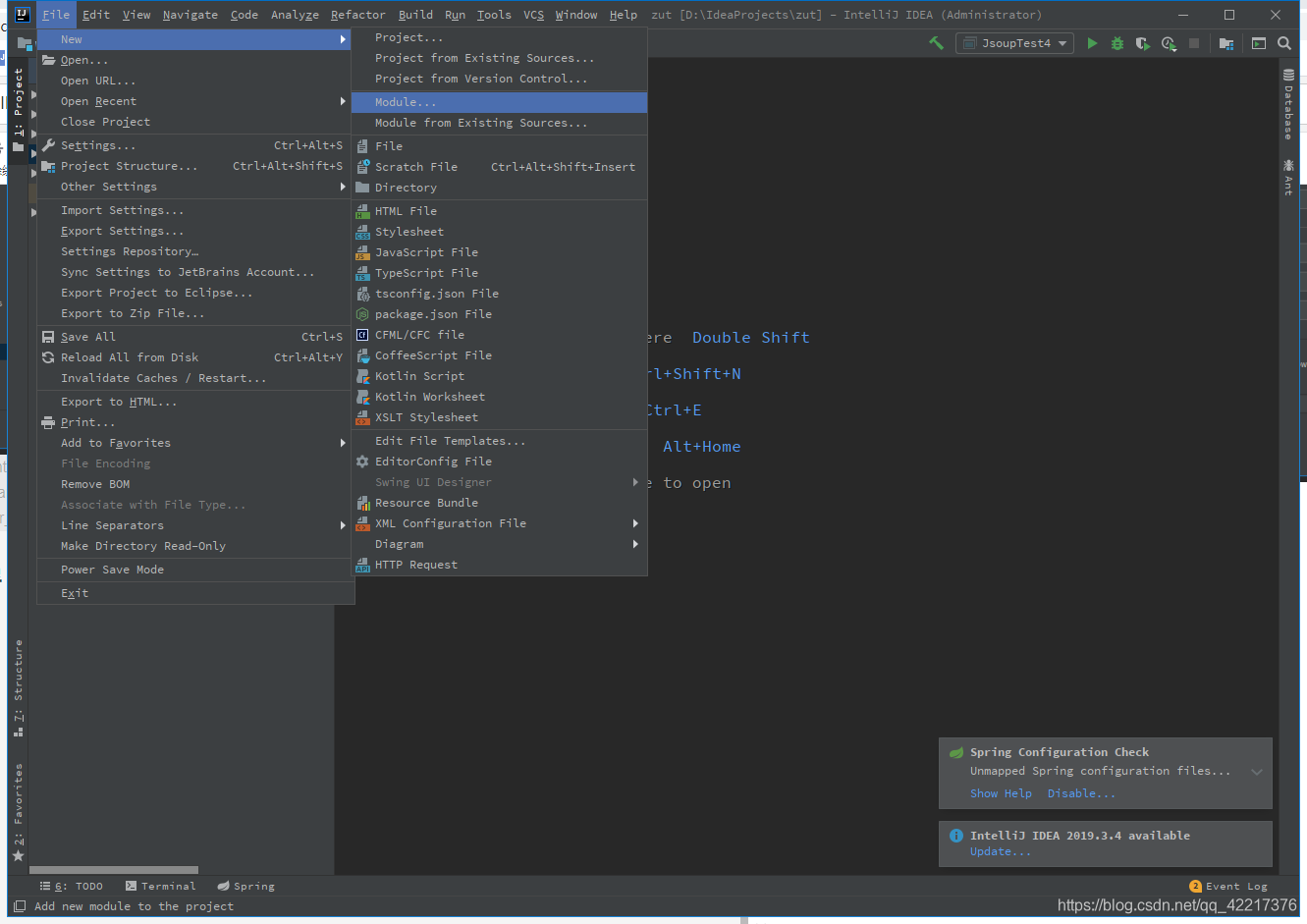The height and width of the screenshot is (924, 1307).
Task: Create an HTTP Request file
Action: pyautogui.click(x=500, y=565)
